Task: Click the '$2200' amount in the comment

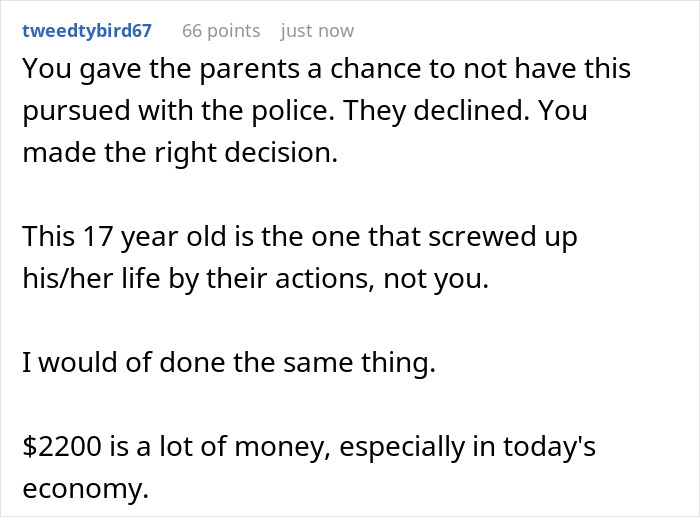Action: (59, 446)
